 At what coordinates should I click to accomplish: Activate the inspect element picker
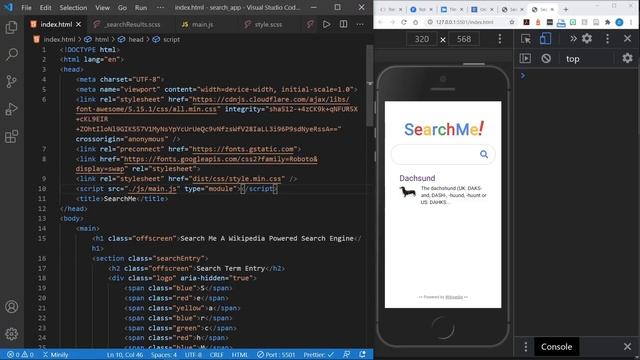point(526,39)
